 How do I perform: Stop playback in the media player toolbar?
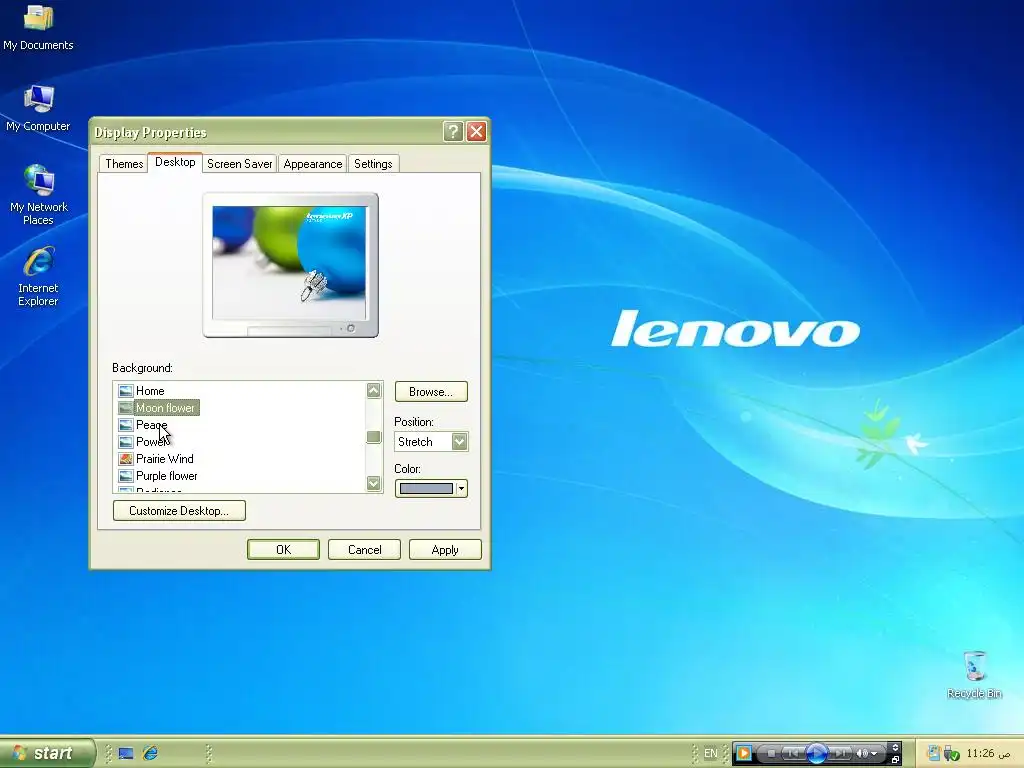click(771, 753)
